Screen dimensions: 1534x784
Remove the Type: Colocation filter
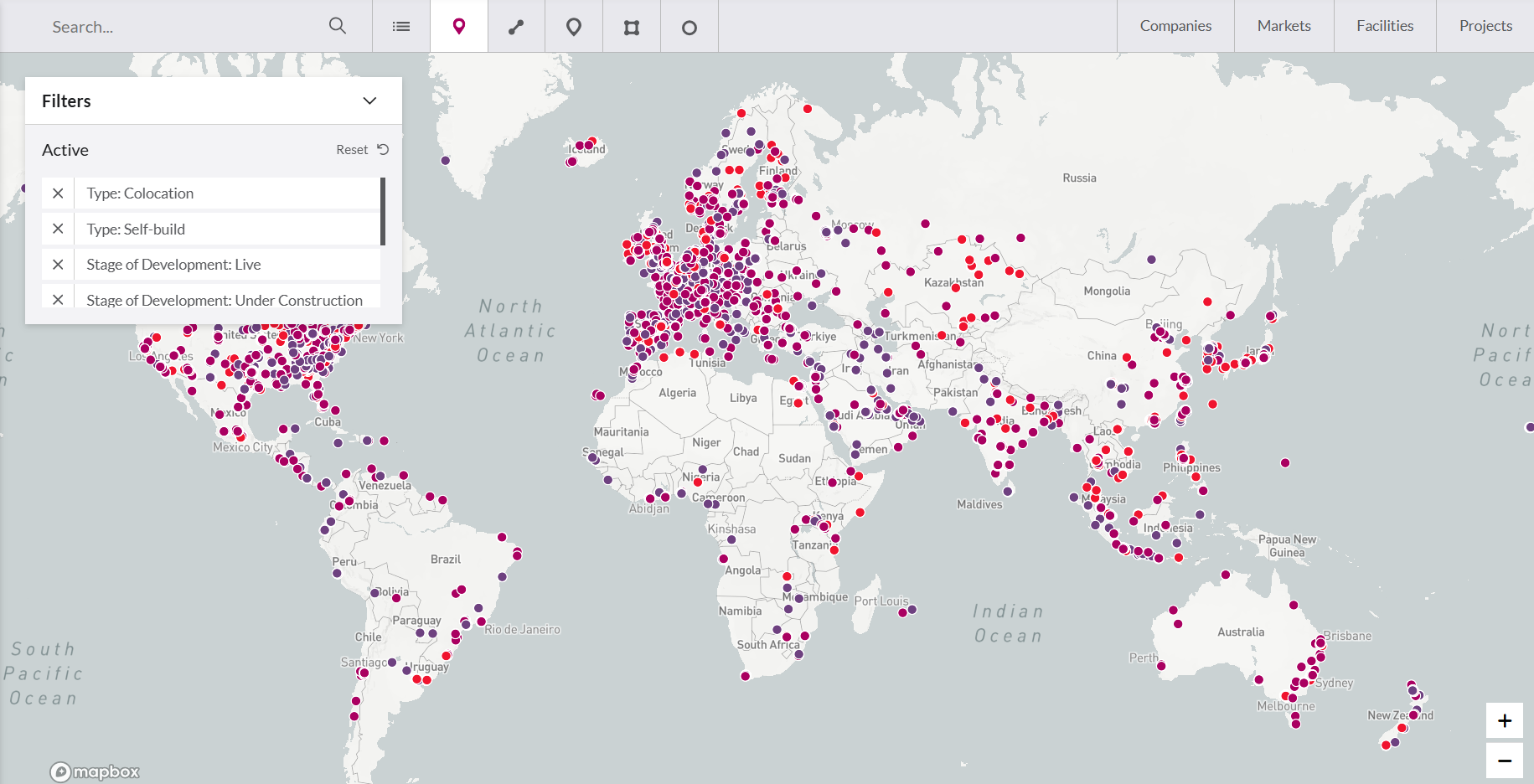pyautogui.click(x=58, y=193)
